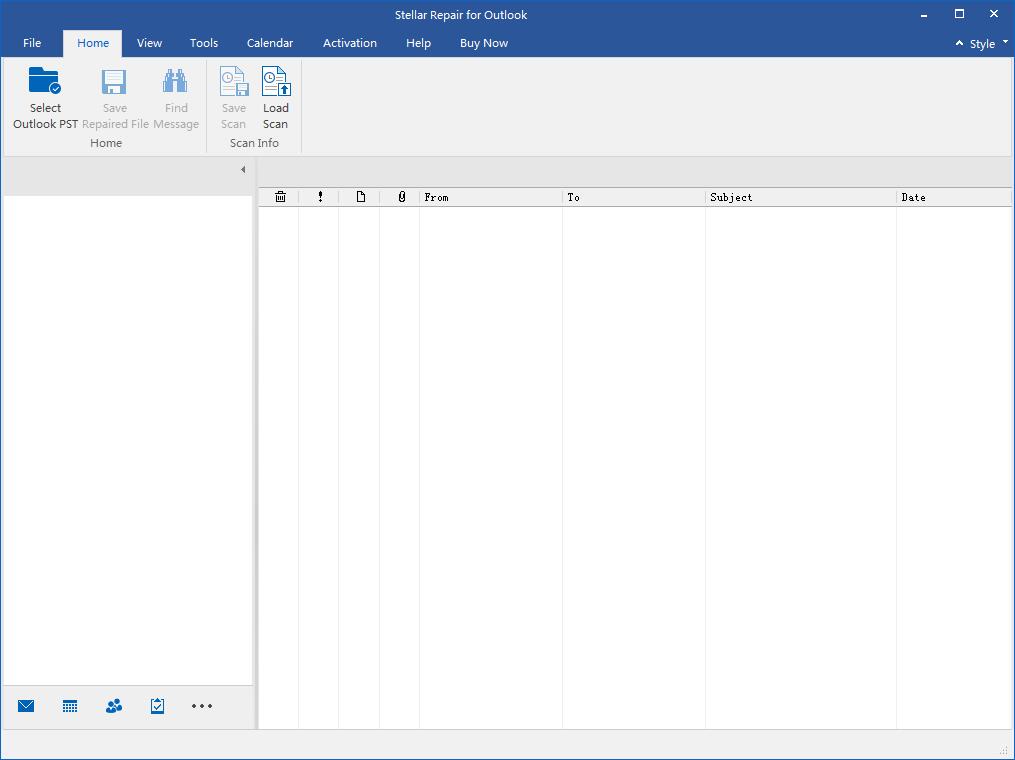The height and width of the screenshot is (760, 1015).
Task: Switch to the Home ribbon tab
Action: (93, 43)
